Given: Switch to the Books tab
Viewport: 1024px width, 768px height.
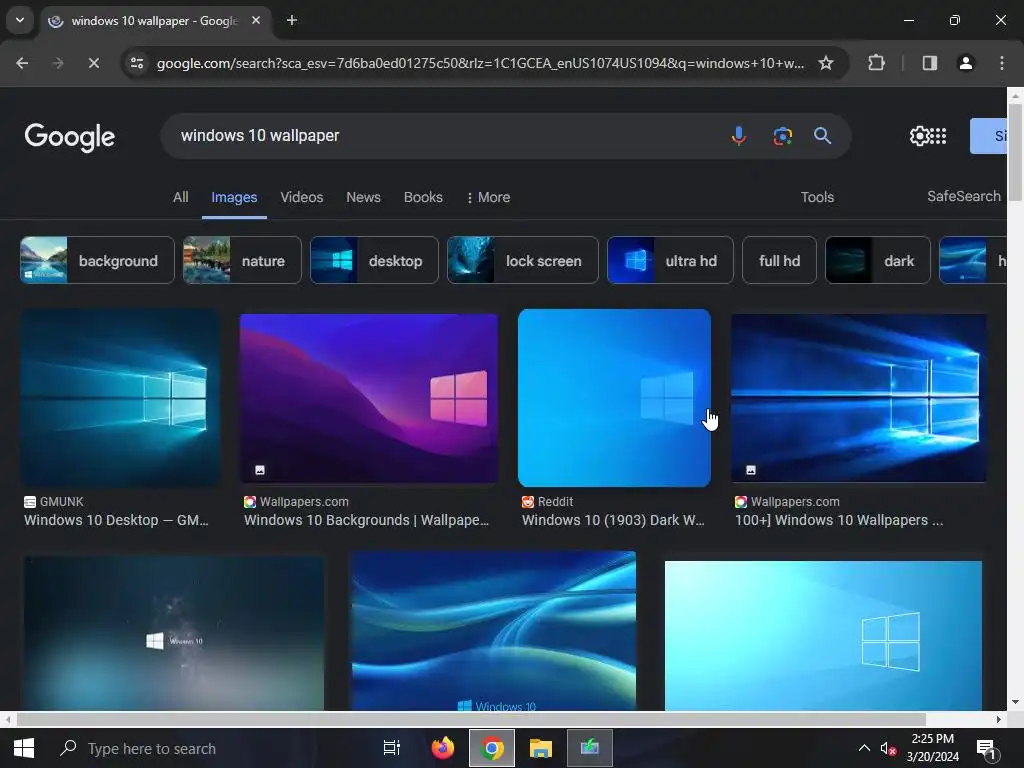Looking at the screenshot, I should 423,197.
